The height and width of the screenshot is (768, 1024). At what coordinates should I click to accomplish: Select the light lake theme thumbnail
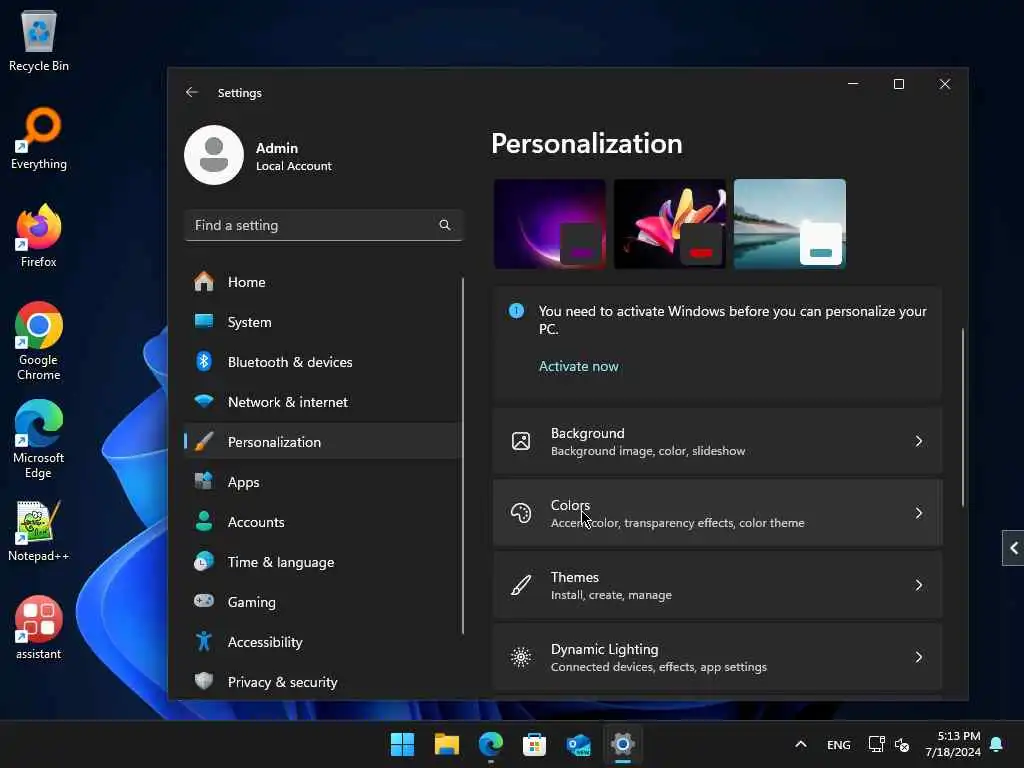790,224
